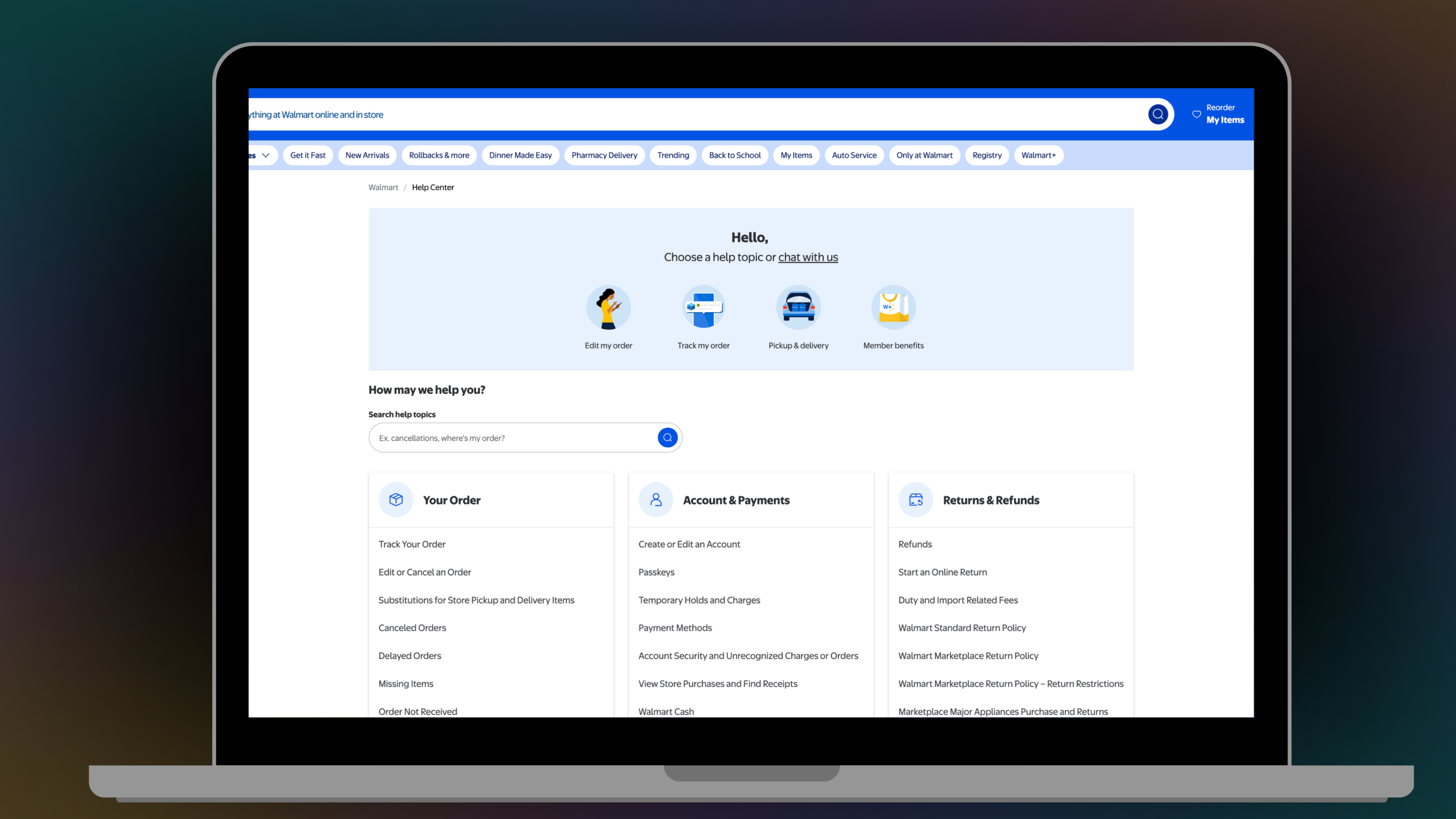This screenshot has height=819, width=1456.
Task: Open the Member benefits bag icon
Action: tap(893, 308)
